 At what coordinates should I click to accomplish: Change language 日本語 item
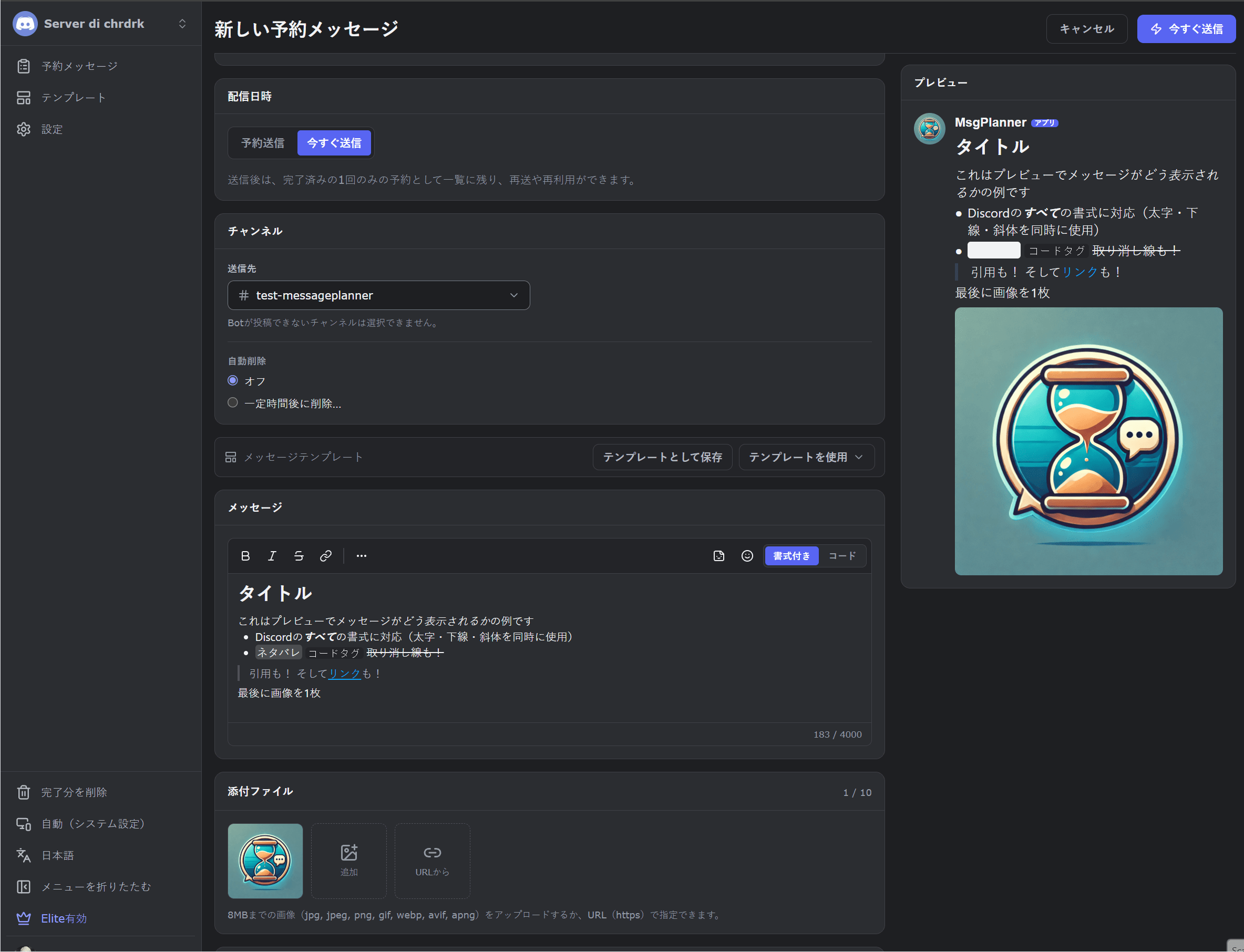pos(101,855)
